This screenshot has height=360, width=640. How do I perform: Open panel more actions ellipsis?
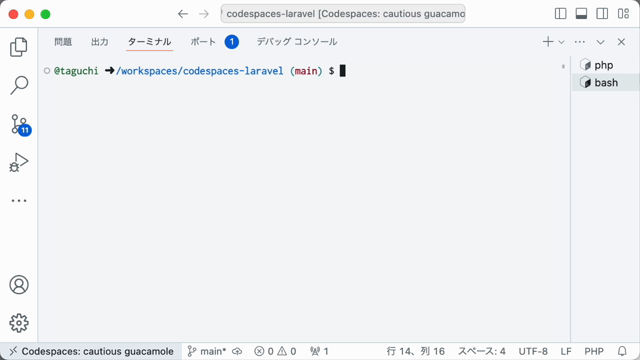[580, 42]
